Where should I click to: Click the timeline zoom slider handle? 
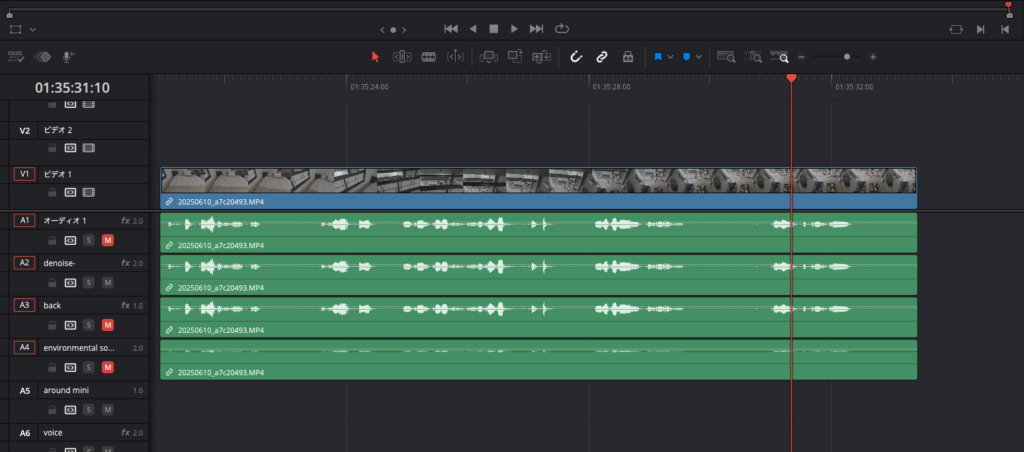click(847, 57)
